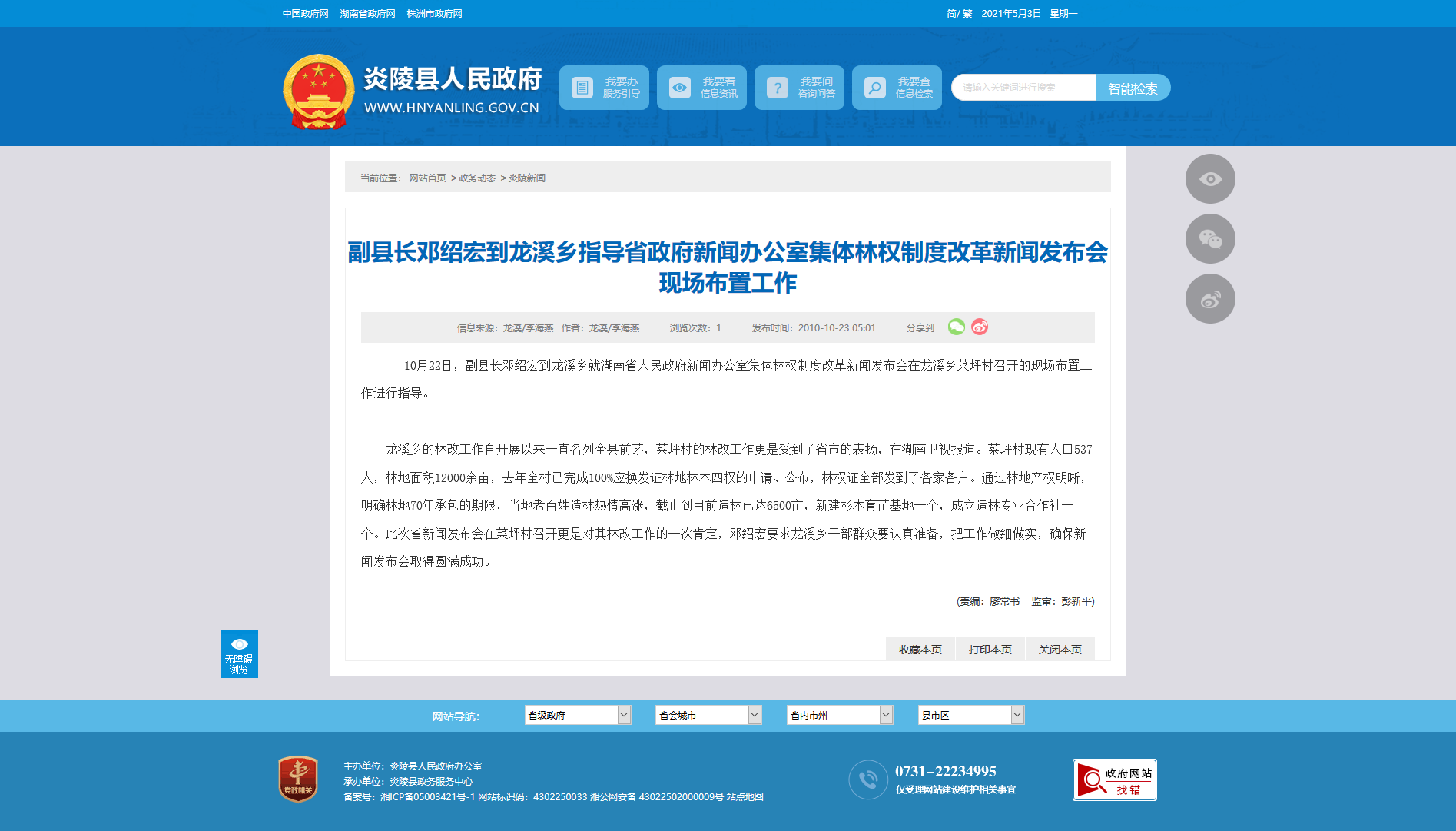Go to 炎陵新闻 breadcrumb
The height and width of the screenshot is (831, 1456).
[x=527, y=178]
